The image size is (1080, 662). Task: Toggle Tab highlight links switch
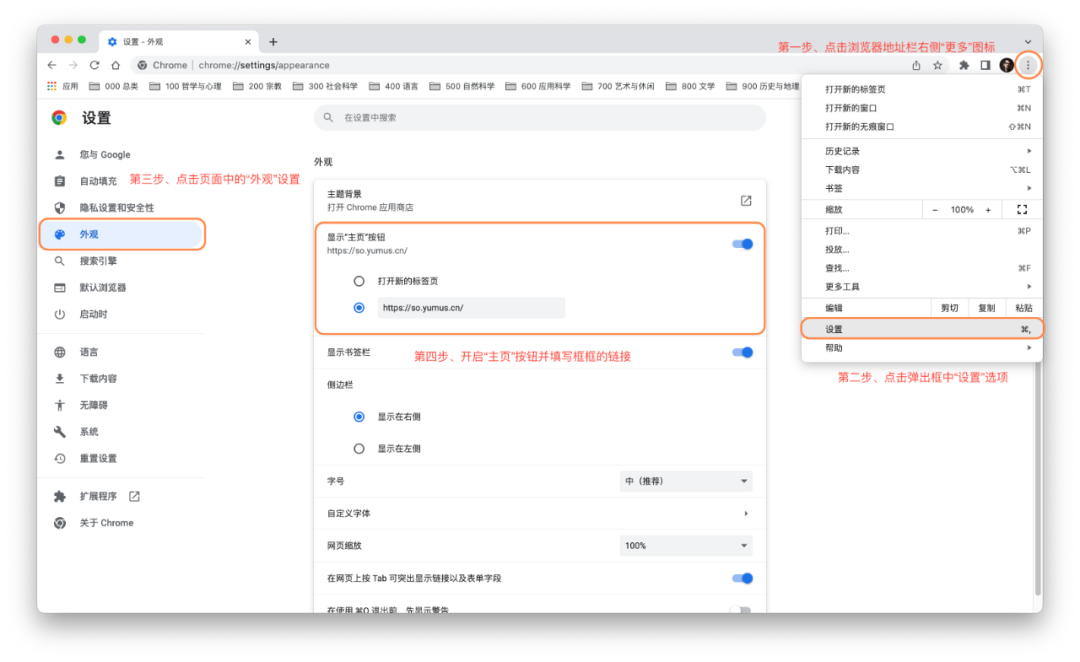(x=742, y=578)
